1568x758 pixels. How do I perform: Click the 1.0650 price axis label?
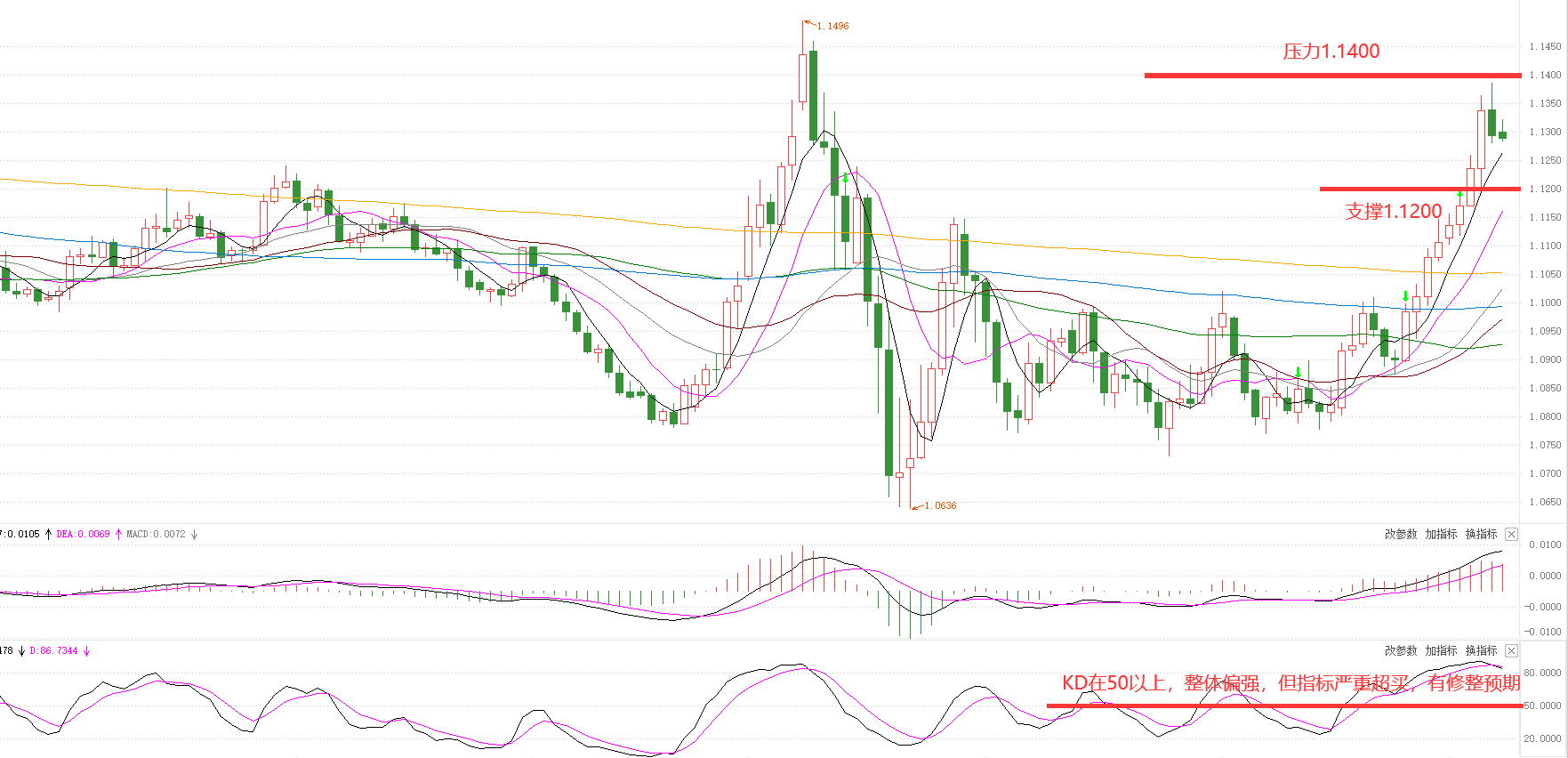(x=1545, y=502)
